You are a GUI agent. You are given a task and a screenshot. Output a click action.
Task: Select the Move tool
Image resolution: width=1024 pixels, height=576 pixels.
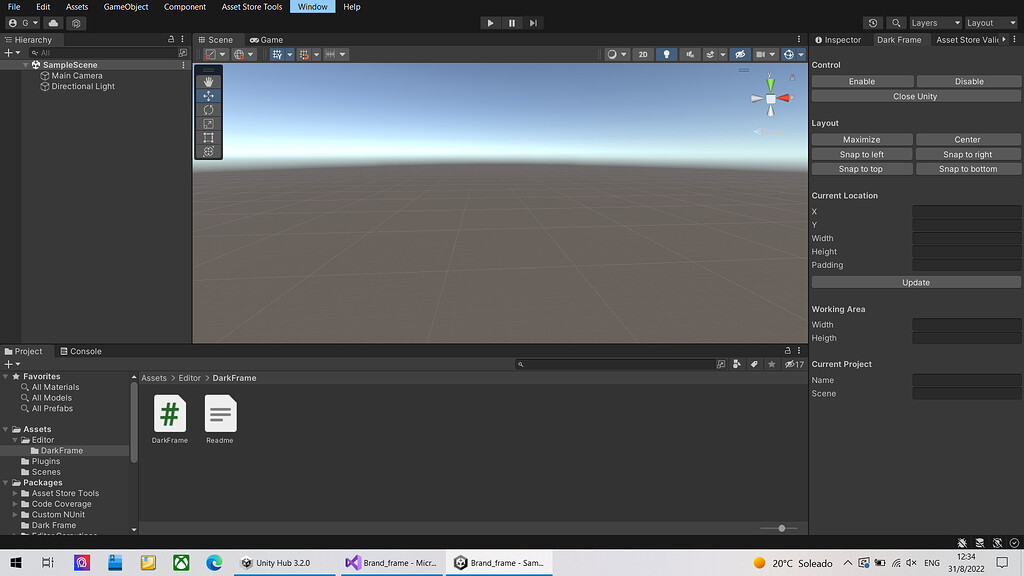208,95
